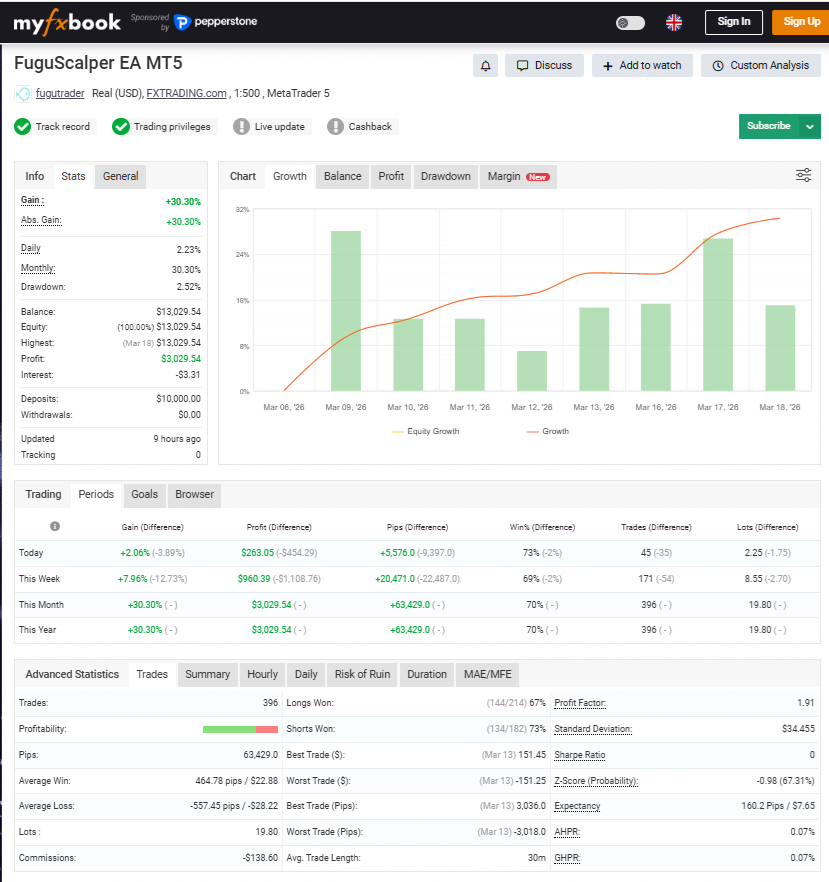829x882 pixels.
Task: Select the Profit chart tab
Action: [x=391, y=177]
